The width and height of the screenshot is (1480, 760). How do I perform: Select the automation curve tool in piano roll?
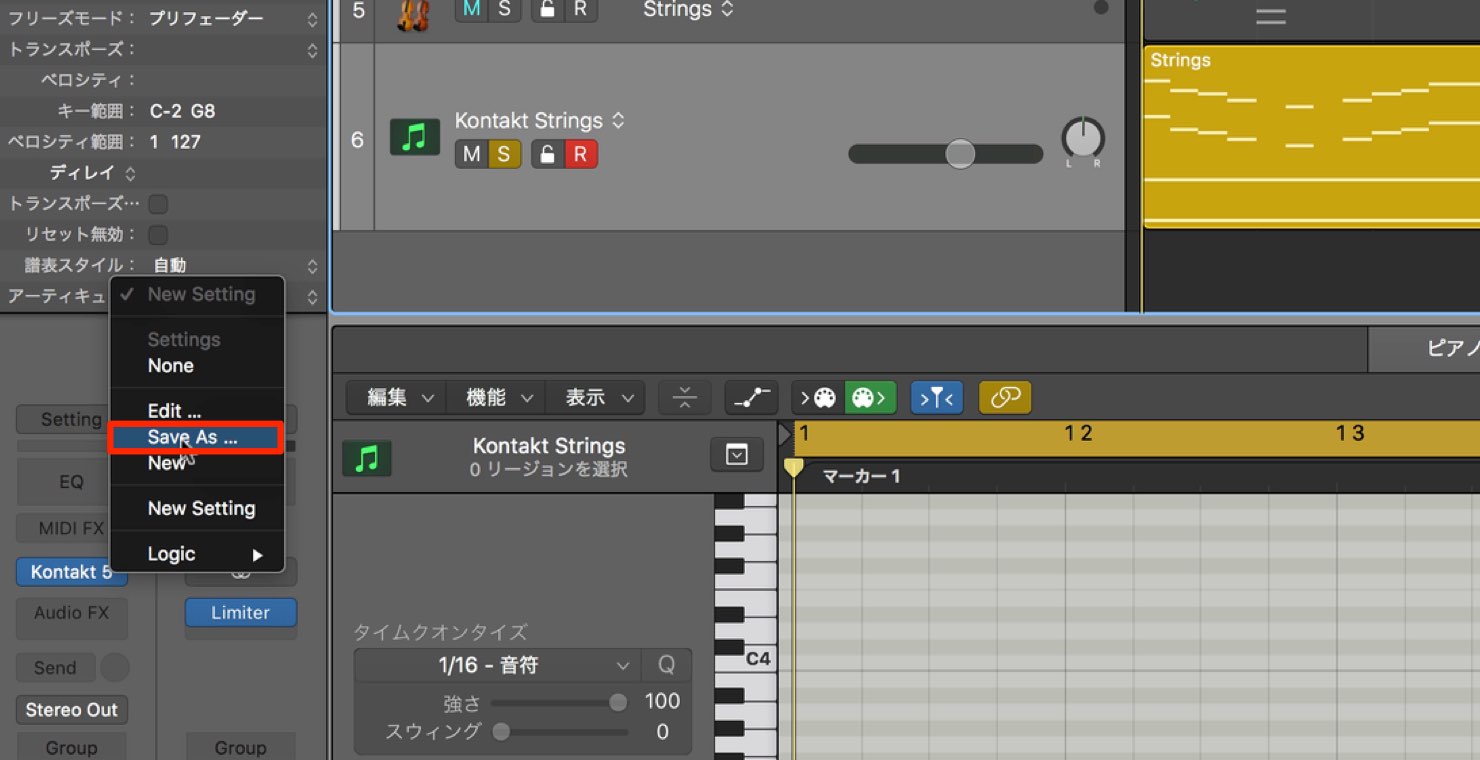tap(751, 398)
